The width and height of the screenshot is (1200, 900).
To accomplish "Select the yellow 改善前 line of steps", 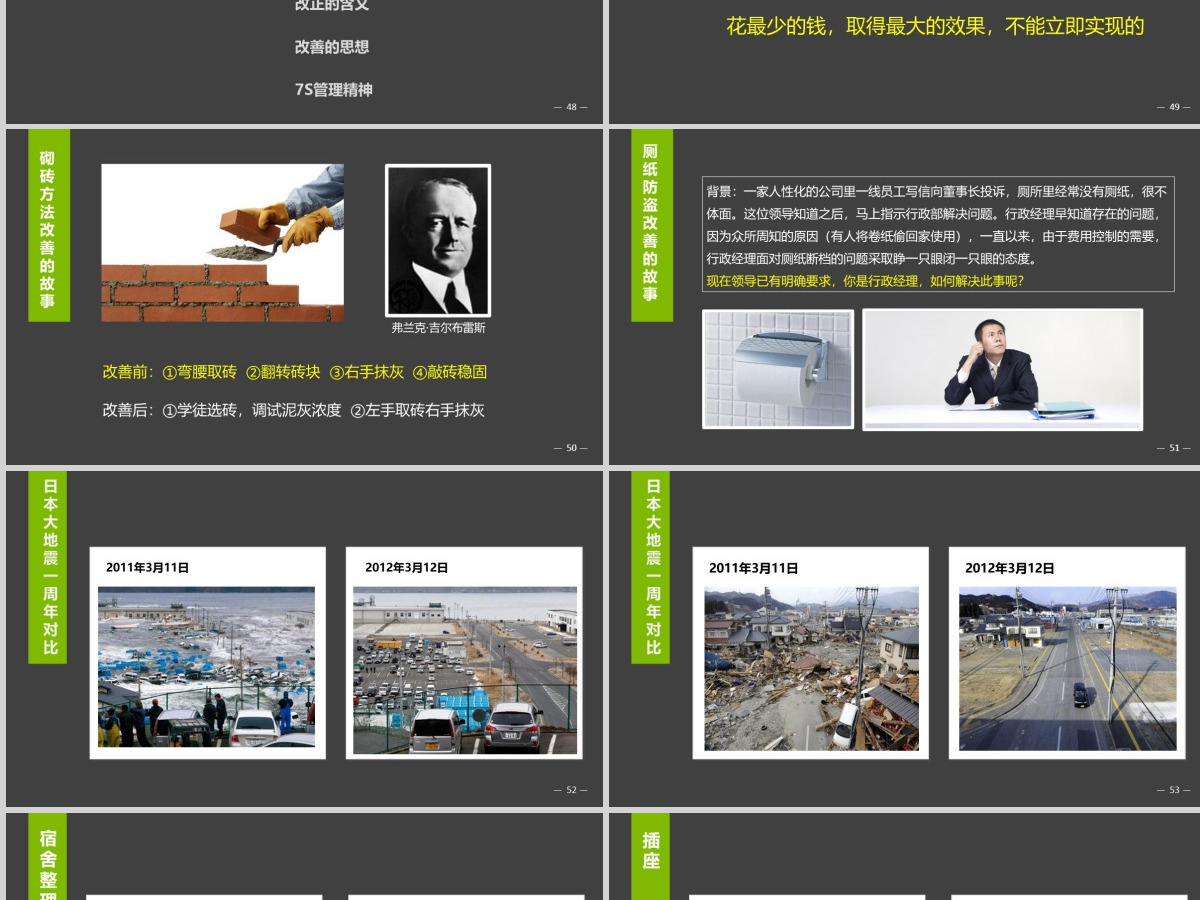I will tap(295, 372).
